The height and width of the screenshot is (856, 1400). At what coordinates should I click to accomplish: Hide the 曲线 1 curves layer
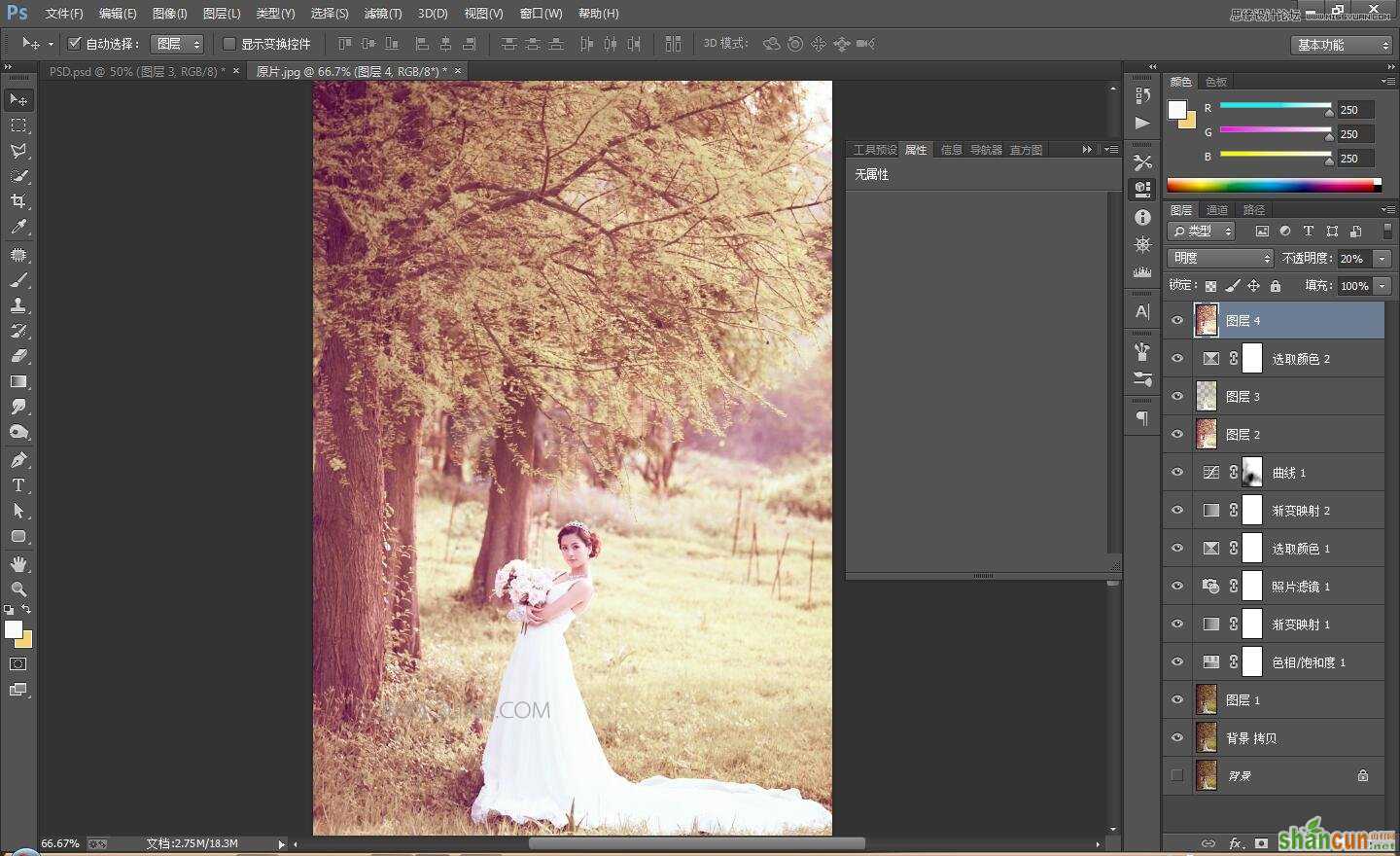click(1177, 472)
